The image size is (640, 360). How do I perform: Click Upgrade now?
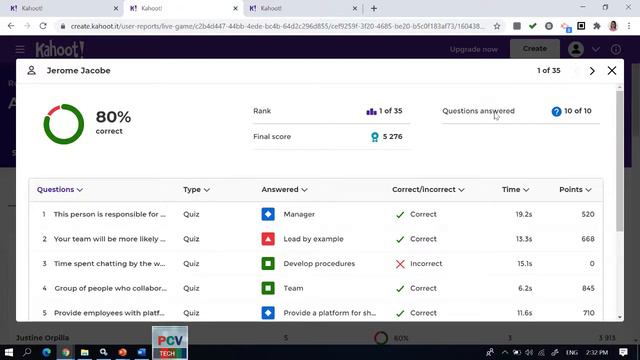pos(473,49)
